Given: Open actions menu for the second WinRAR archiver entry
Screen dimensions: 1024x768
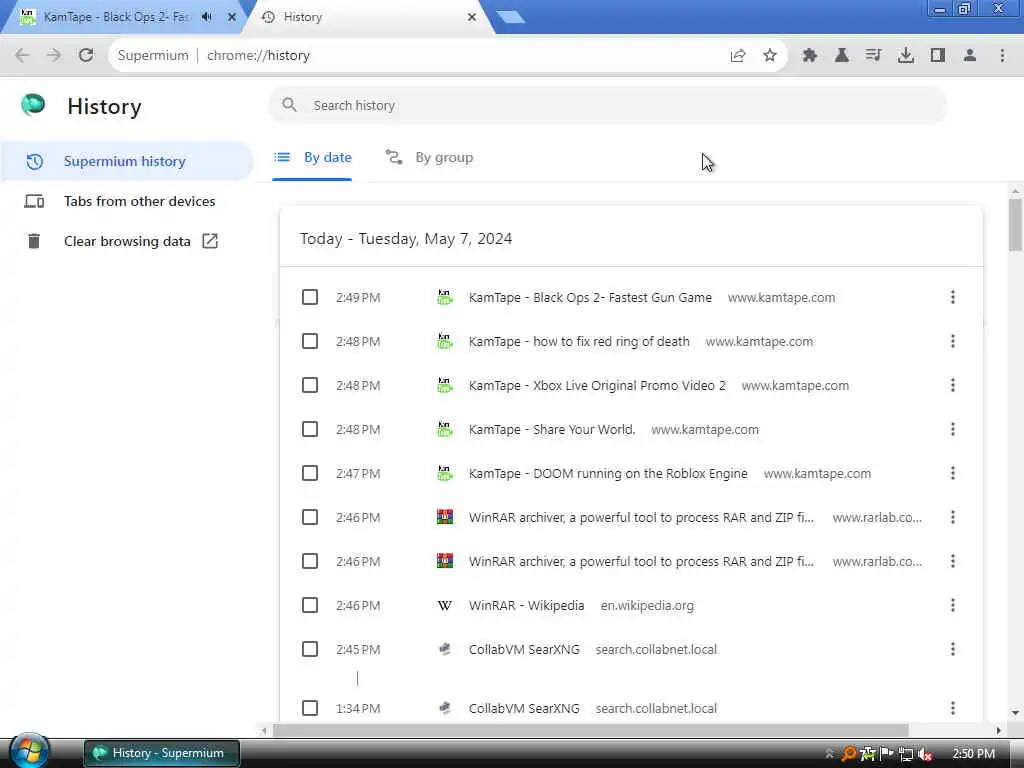Looking at the screenshot, I should point(953,561).
